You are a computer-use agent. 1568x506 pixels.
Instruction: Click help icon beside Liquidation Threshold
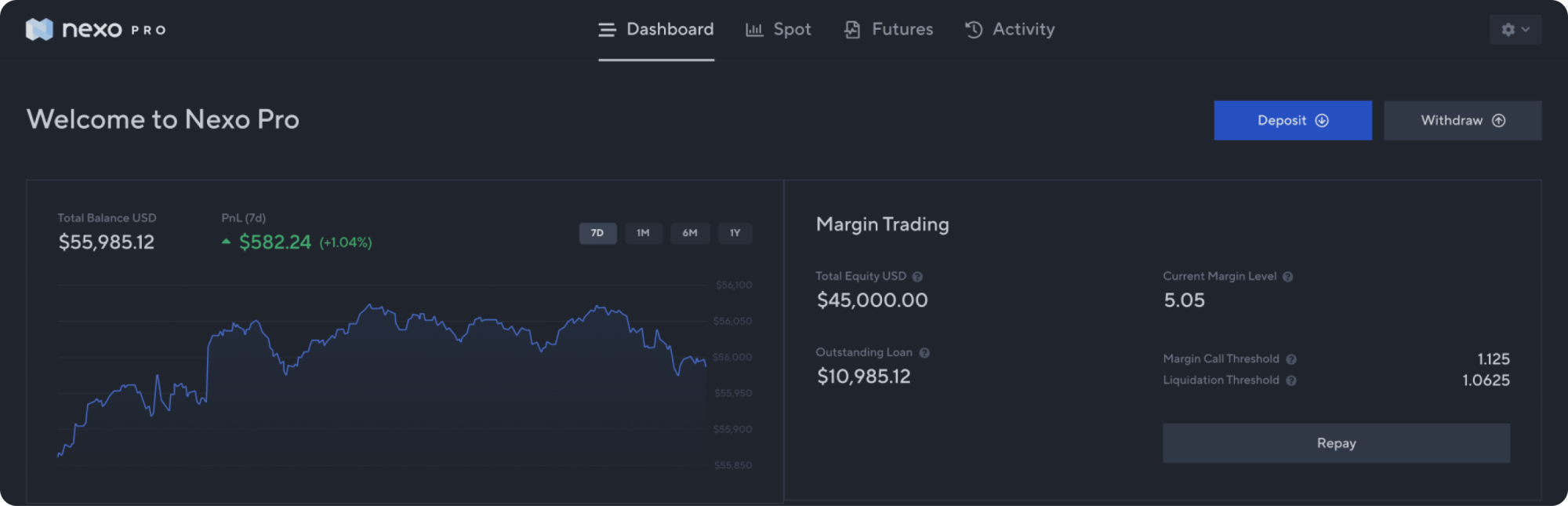click(x=1291, y=380)
